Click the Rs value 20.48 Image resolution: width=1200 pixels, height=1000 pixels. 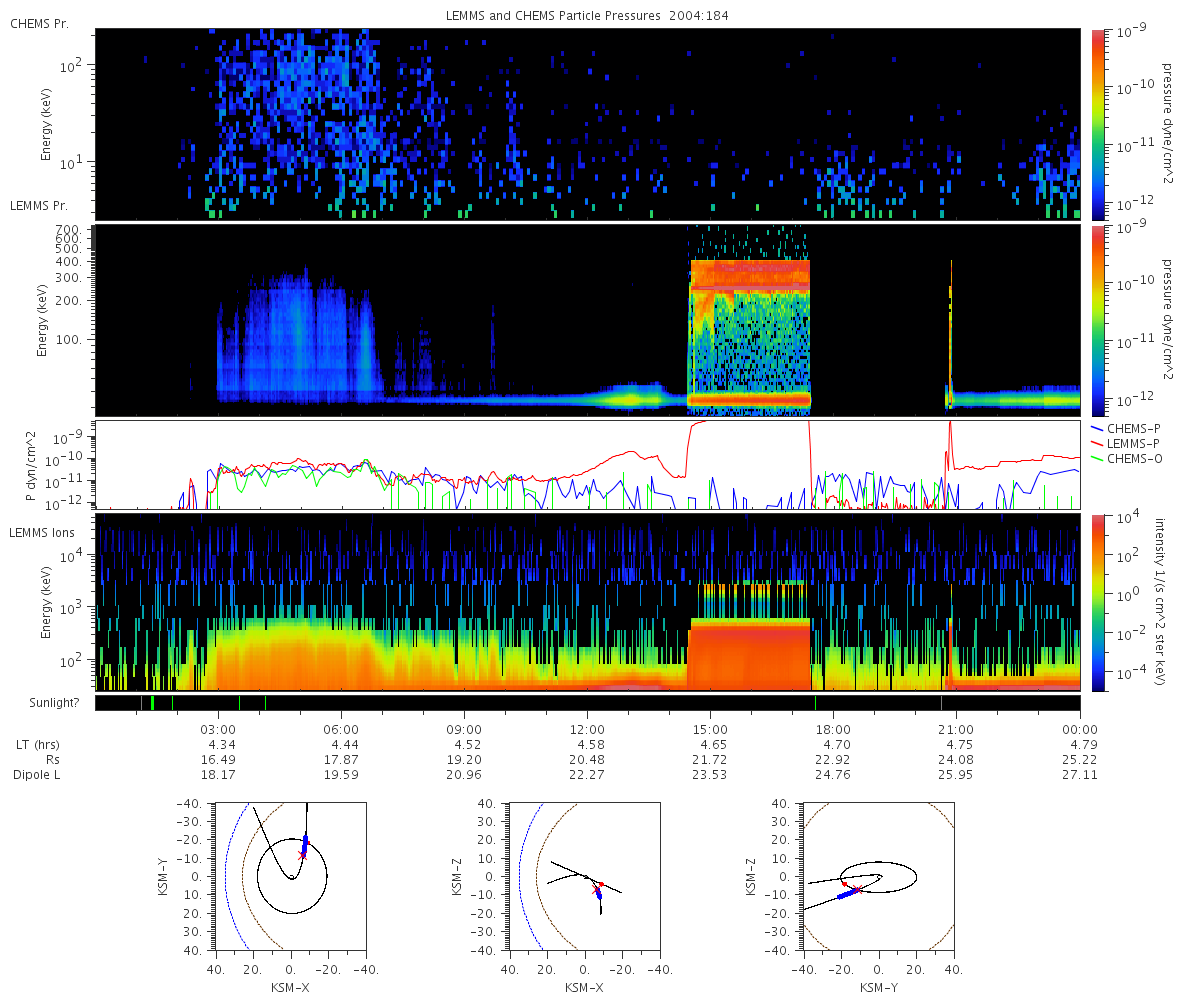point(587,760)
